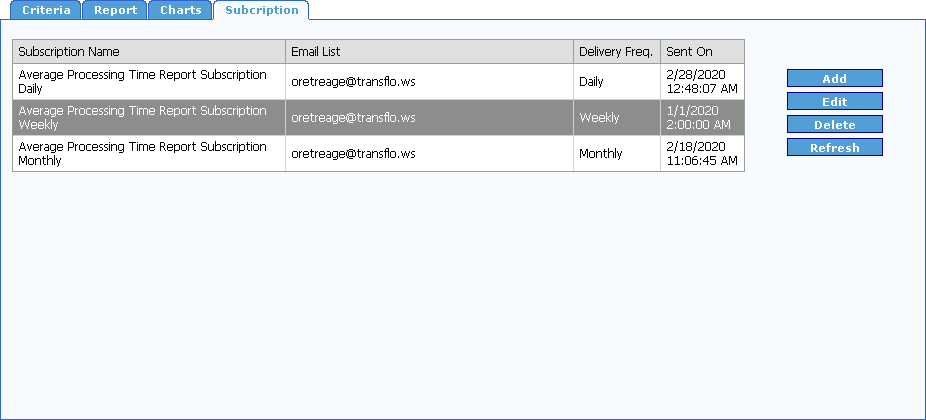Image resolution: width=926 pixels, height=420 pixels.
Task: Click the Delete subscription button
Action: click(x=834, y=125)
